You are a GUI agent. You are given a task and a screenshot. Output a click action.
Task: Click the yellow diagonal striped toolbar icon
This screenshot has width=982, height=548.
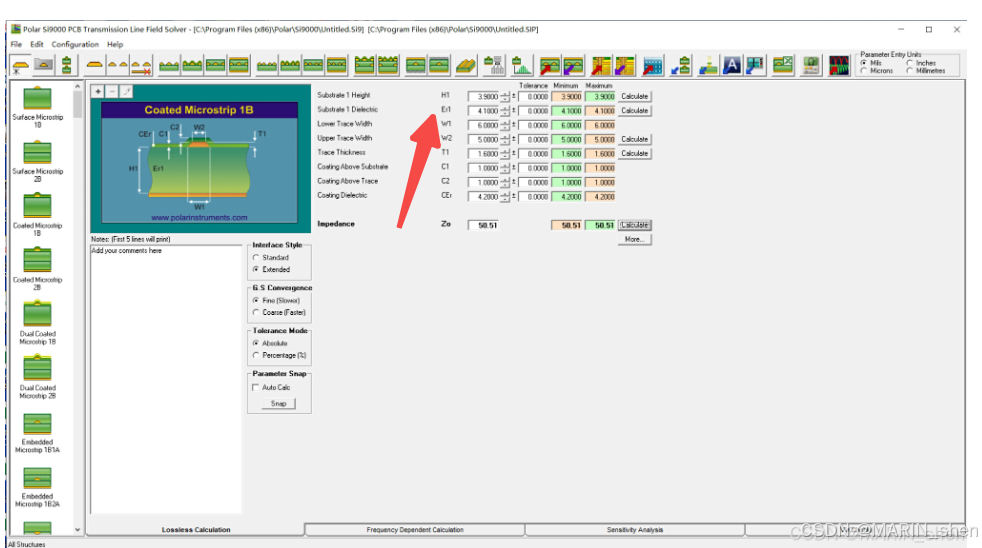tap(465, 65)
